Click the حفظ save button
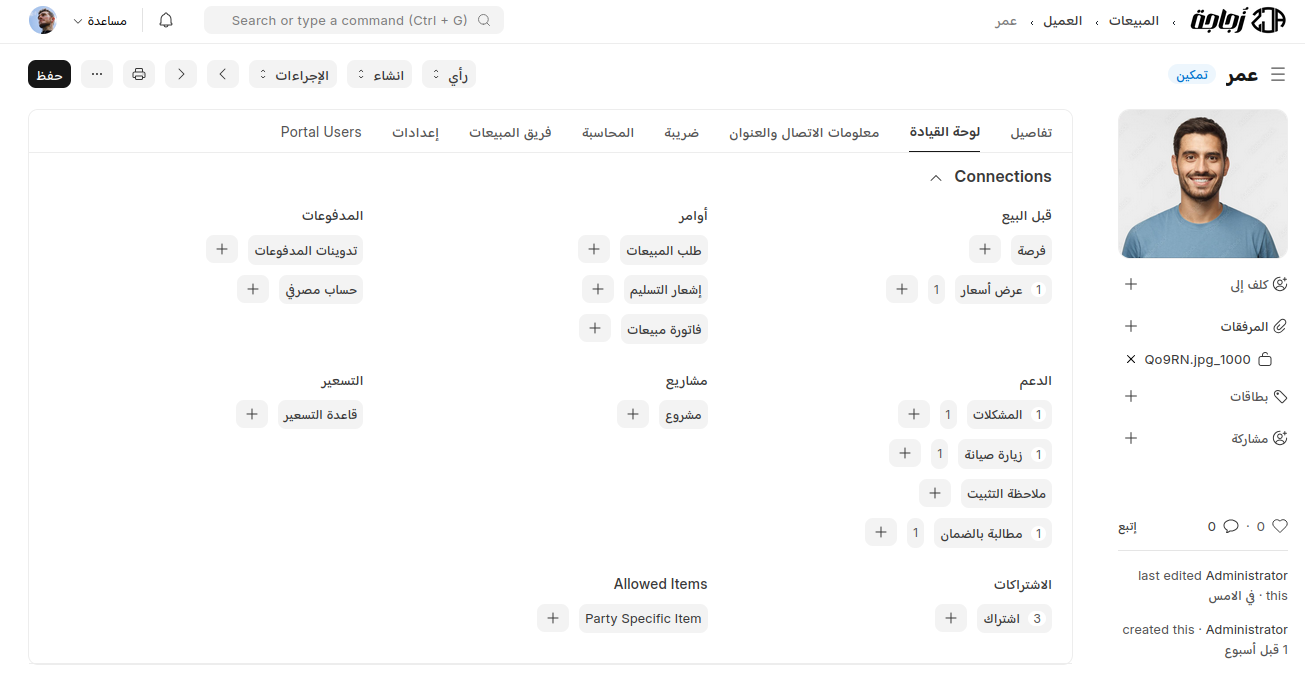Viewport: 1305px width, 677px height. coord(49,74)
